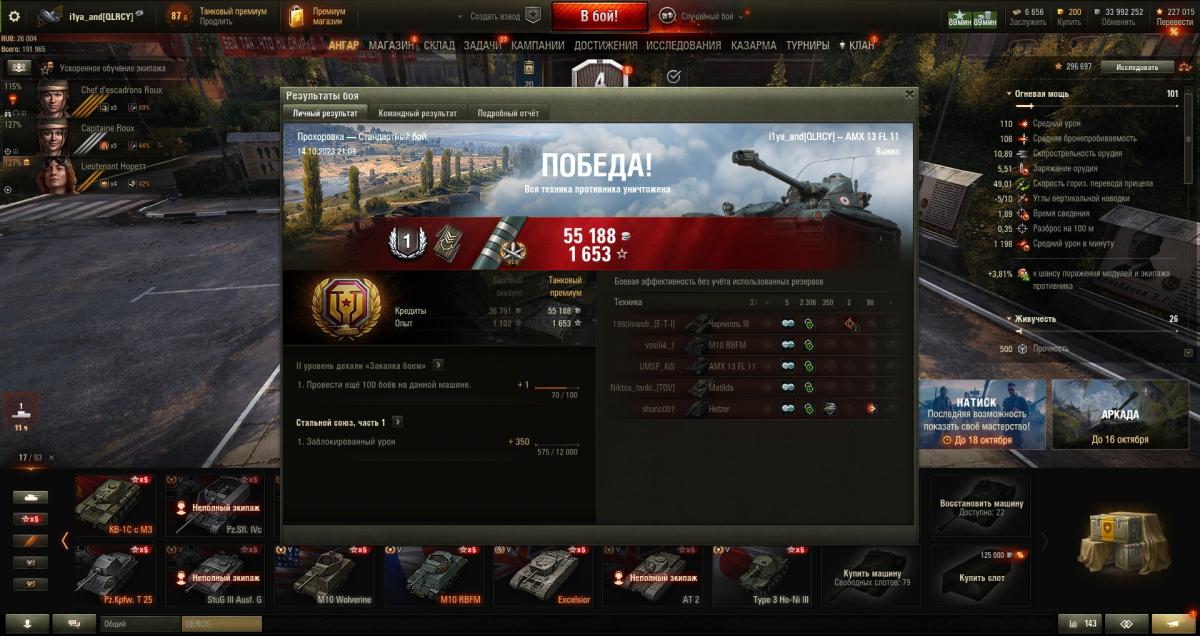Click the Исследовать button
Screen dimensions: 1200x636
1137,67
